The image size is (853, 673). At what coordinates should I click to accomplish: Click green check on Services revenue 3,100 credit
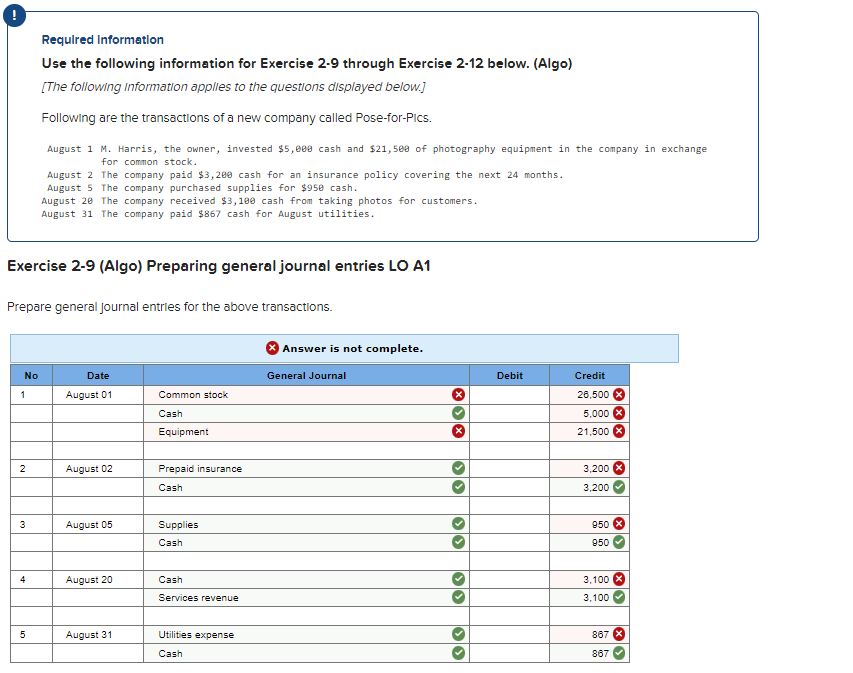click(619, 597)
